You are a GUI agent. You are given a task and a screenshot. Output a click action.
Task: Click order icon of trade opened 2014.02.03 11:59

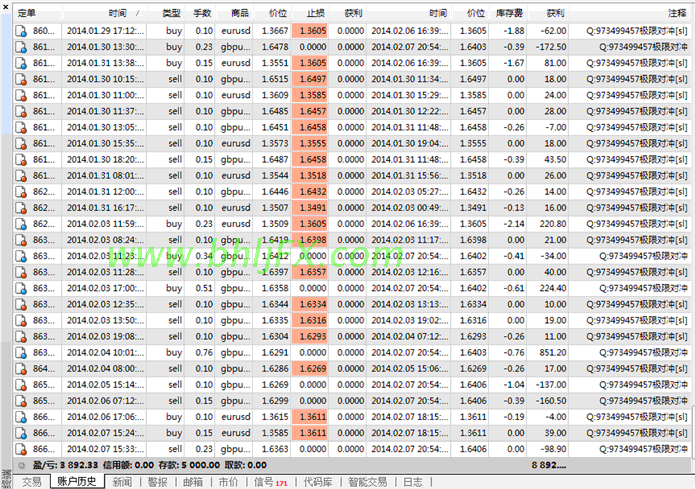[21, 224]
